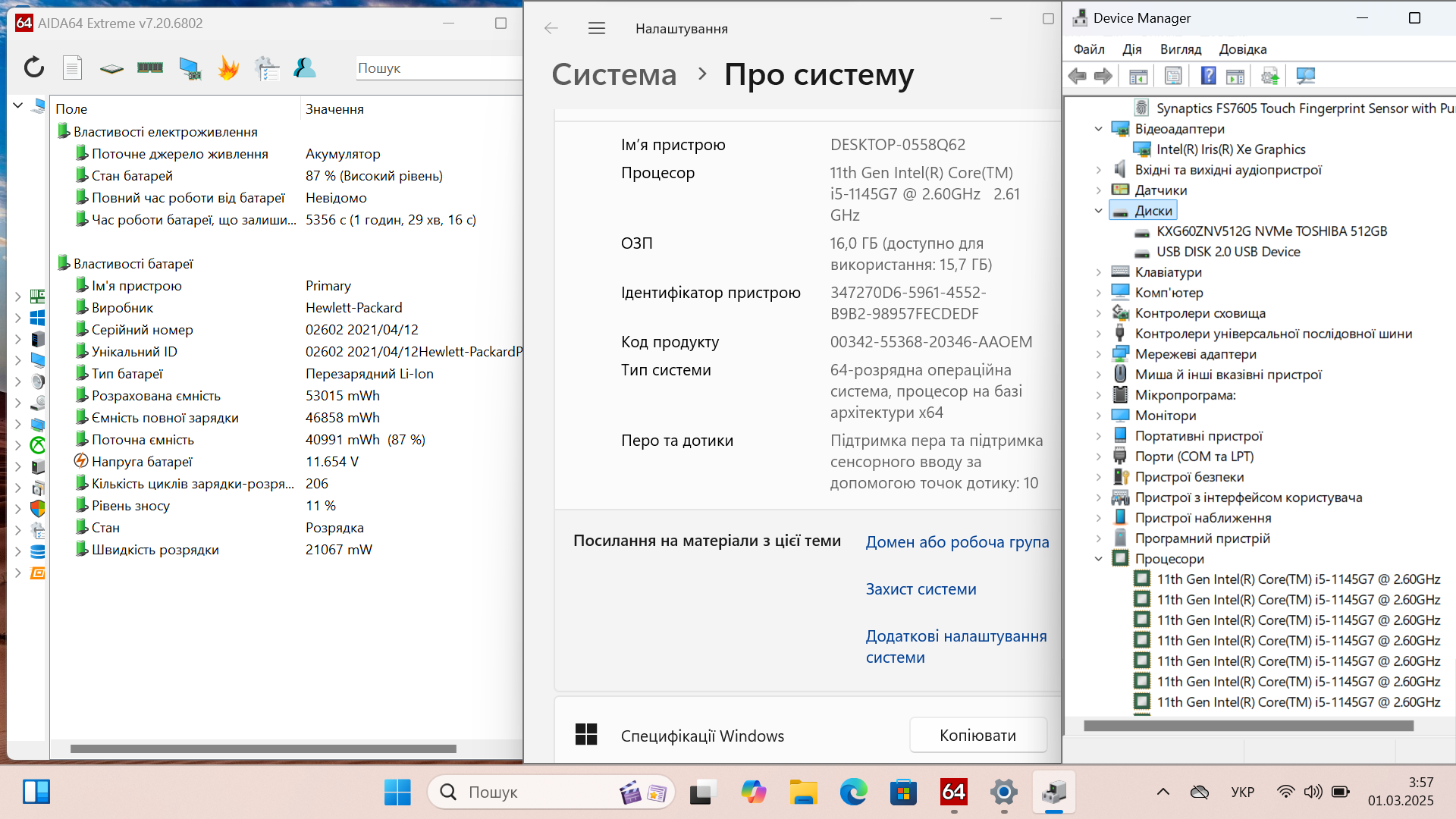Open File Explorer from the taskbar
This screenshot has width=1456, height=819.
pos(803,792)
